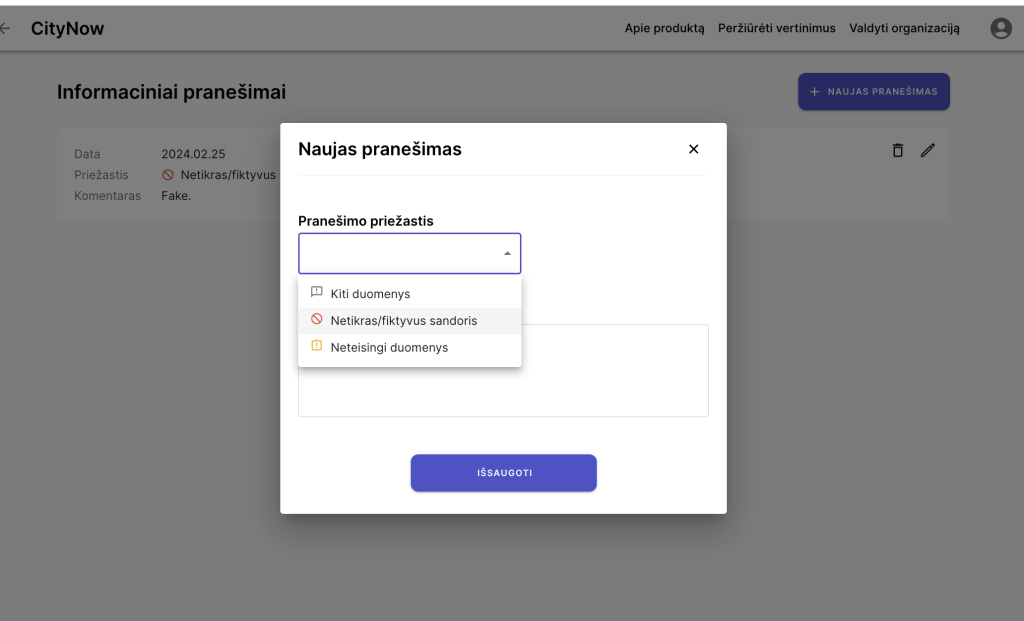Click the pencil edit icon
The height and width of the screenshot is (621, 1024).
[928, 150]
